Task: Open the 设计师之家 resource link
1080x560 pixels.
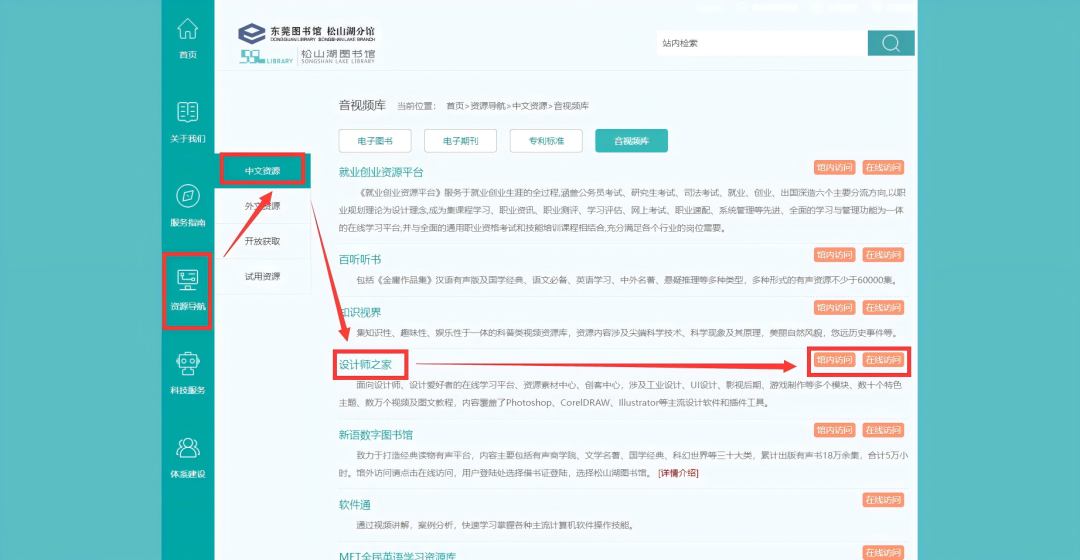Action: (365, 365)
